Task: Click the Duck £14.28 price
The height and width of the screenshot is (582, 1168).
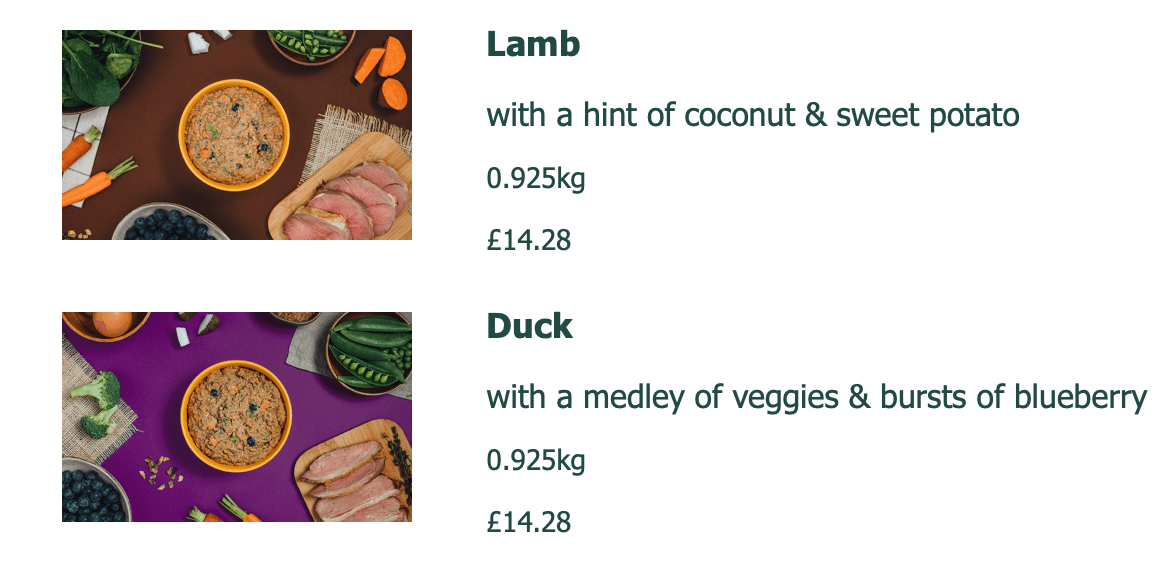Action: click(528, 522)
